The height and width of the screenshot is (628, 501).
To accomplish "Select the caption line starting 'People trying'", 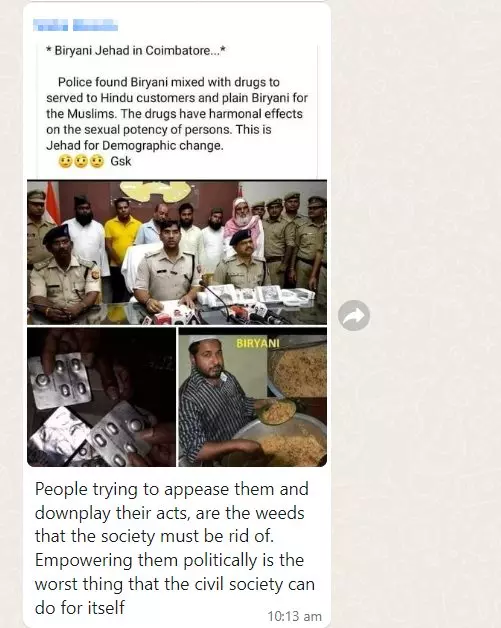I will 172,489.
